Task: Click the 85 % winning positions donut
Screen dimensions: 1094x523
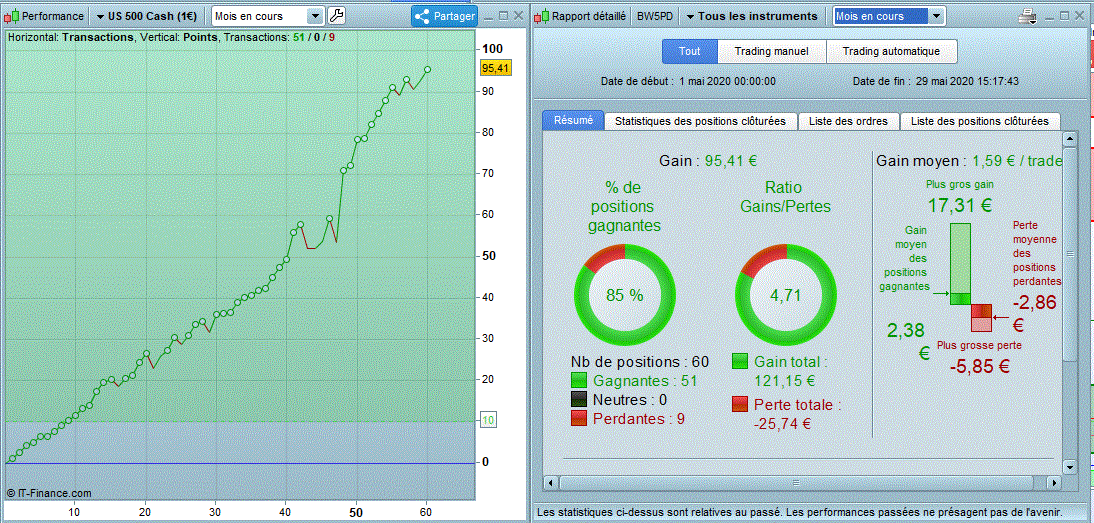Action: point(624,294)
